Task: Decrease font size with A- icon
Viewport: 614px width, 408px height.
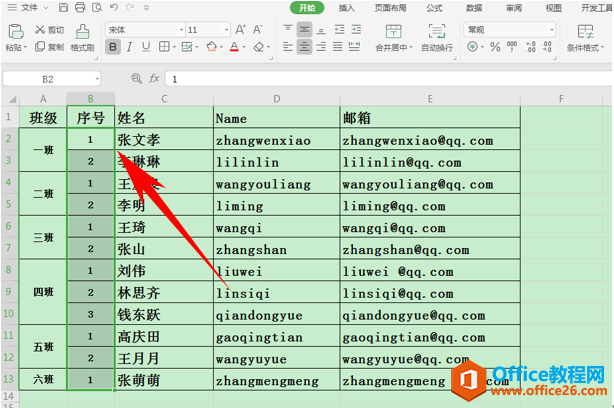Action: (x=257, y=29)
